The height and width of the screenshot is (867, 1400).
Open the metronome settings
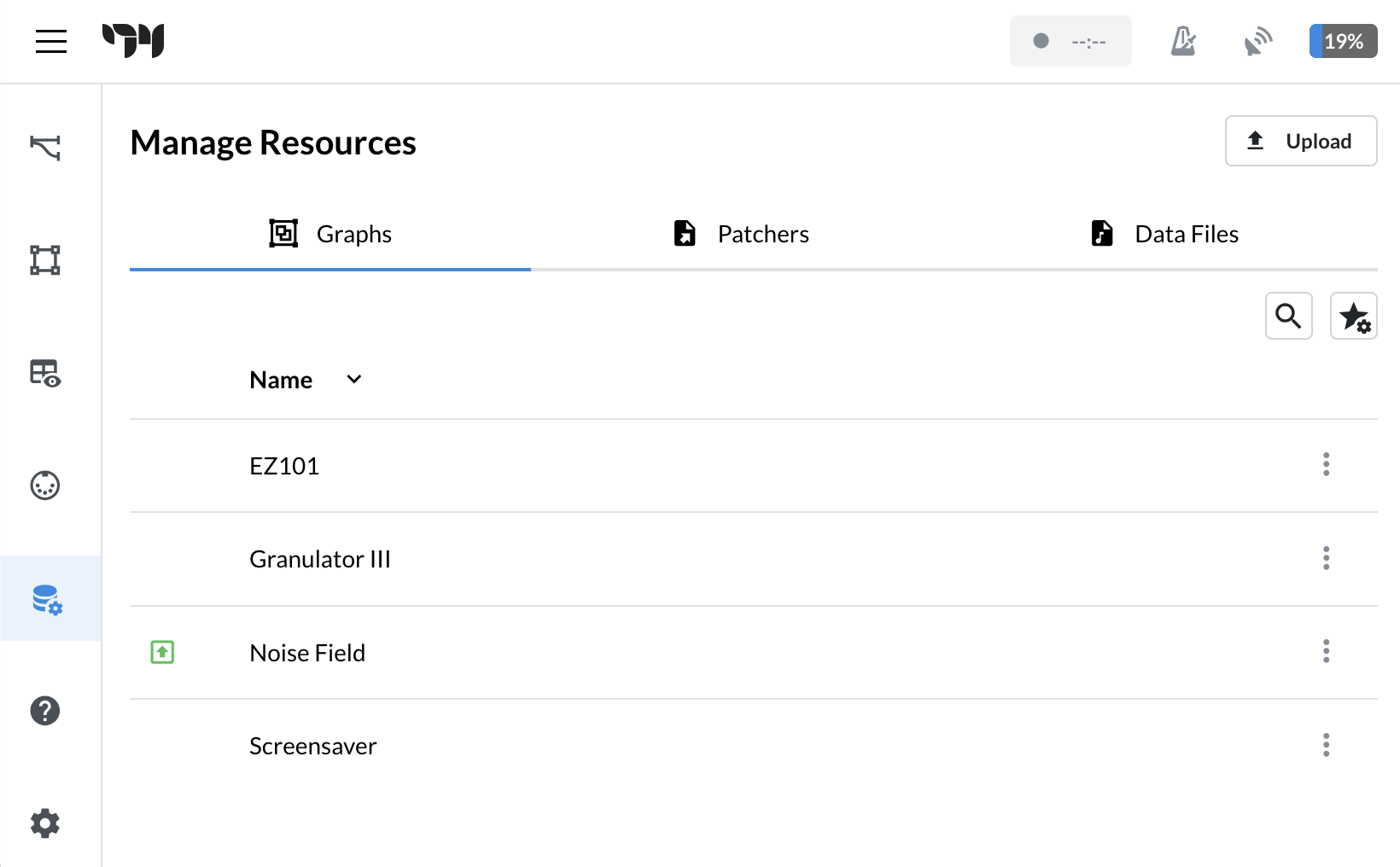1183,41
